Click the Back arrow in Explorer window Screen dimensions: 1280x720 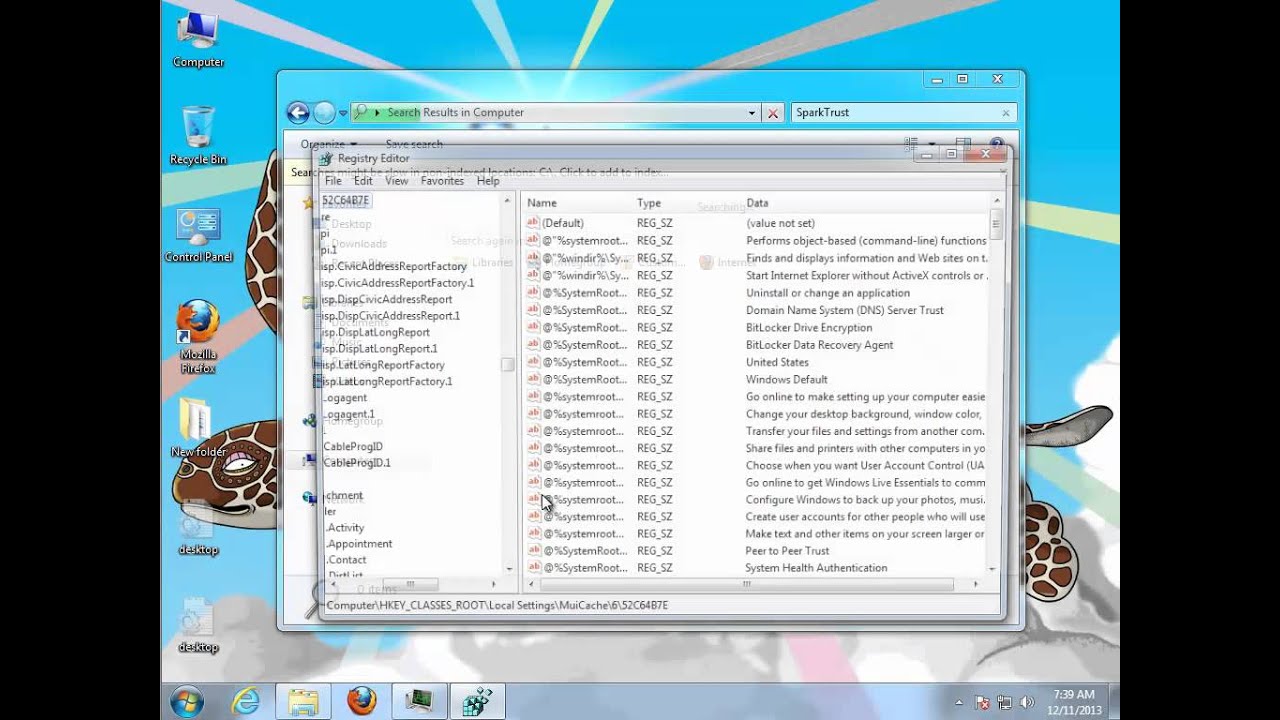(298, 113)
